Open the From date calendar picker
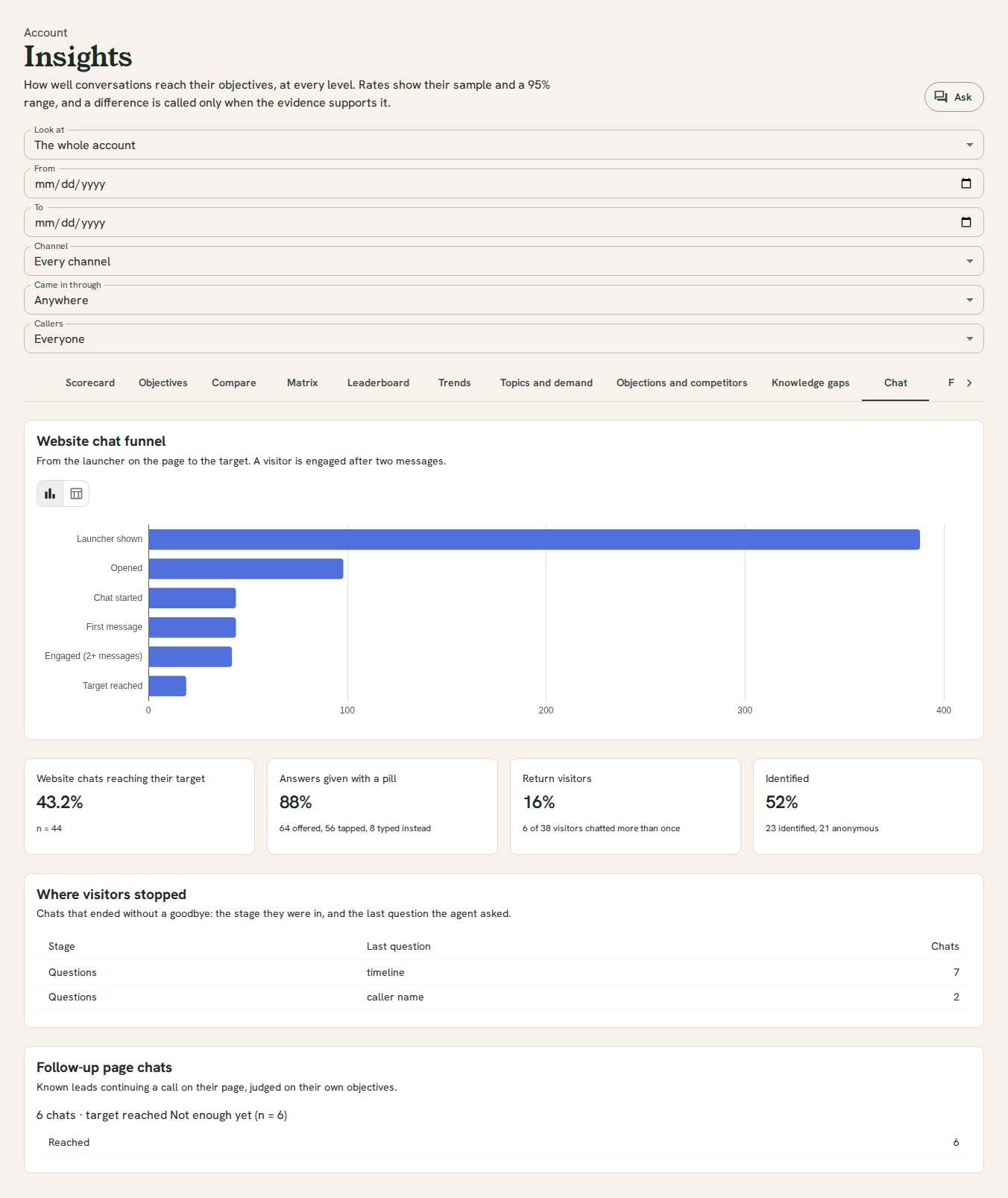Screen dimensions: 1008x1198 click(966, 183)
